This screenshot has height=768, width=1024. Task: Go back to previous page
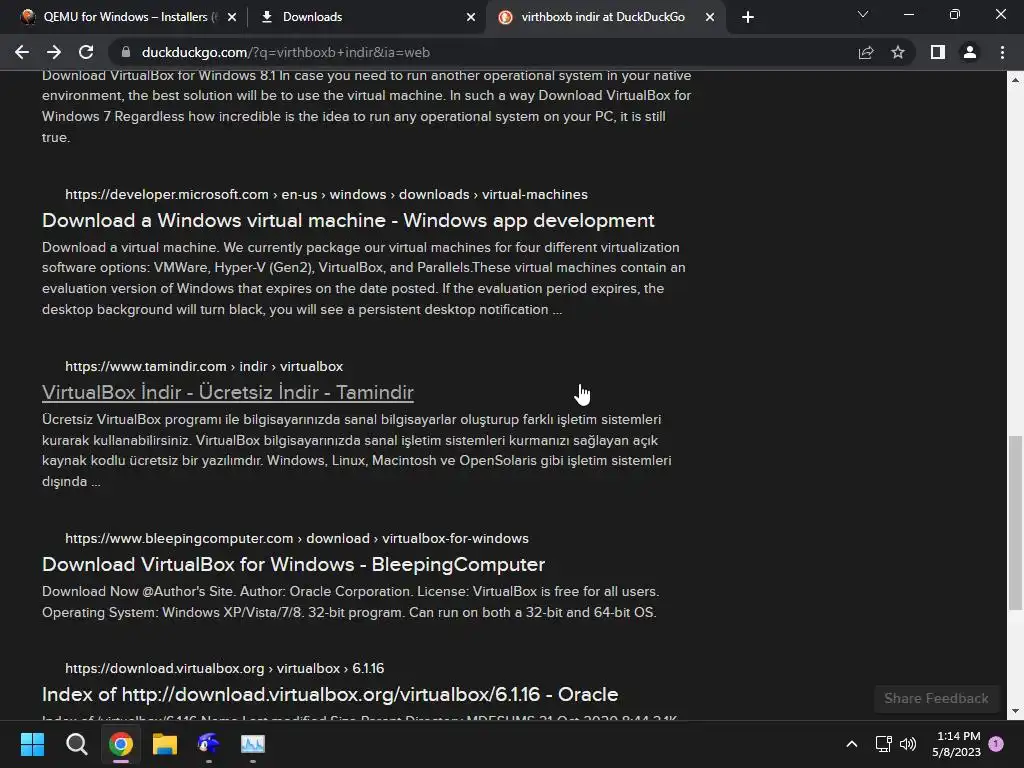[22, 52]
